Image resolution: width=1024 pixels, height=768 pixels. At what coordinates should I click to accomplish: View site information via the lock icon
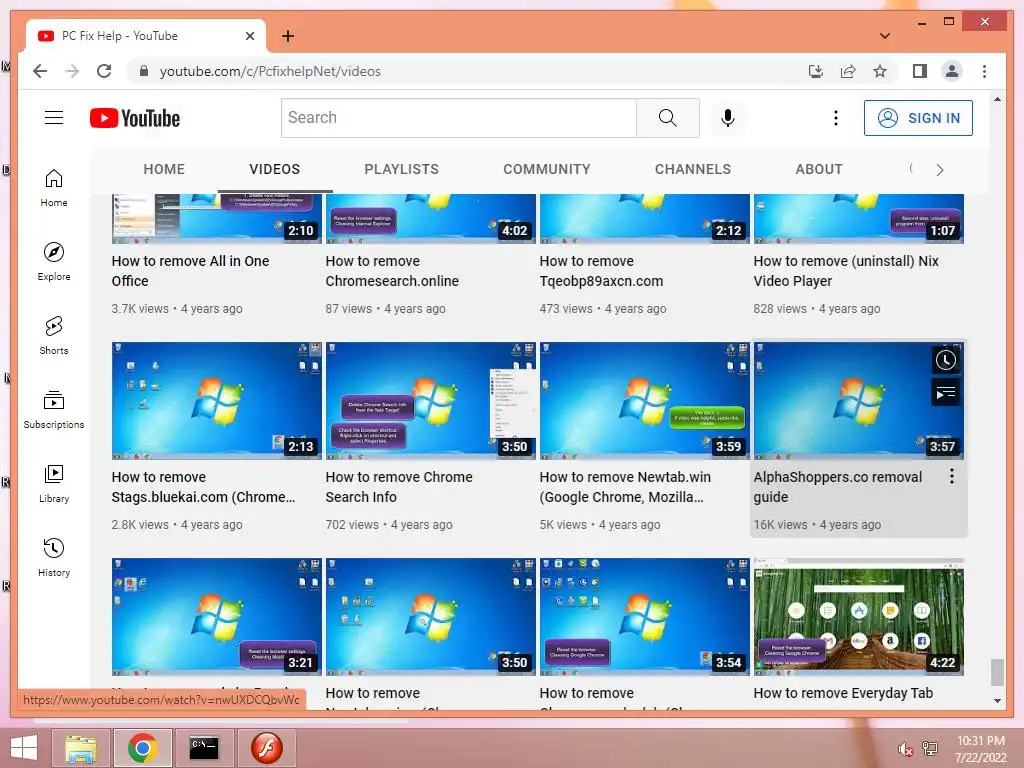(x=144, y=71)
